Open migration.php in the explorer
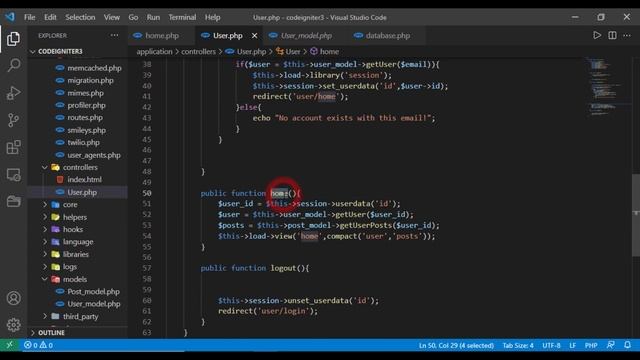The image size is (640, 360). click(90, 80)
